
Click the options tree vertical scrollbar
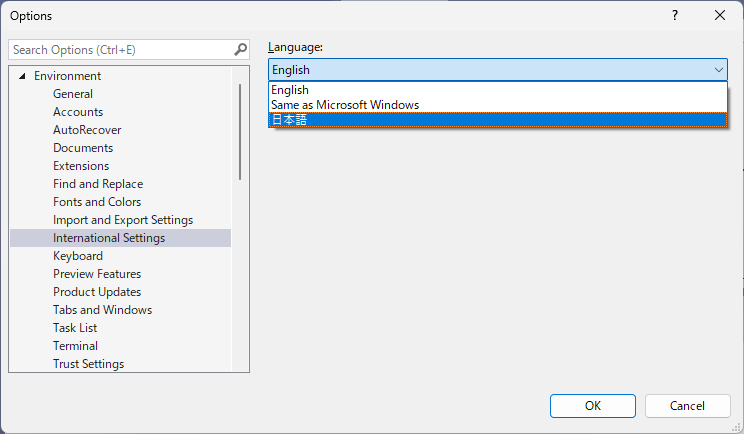[240, 130]
